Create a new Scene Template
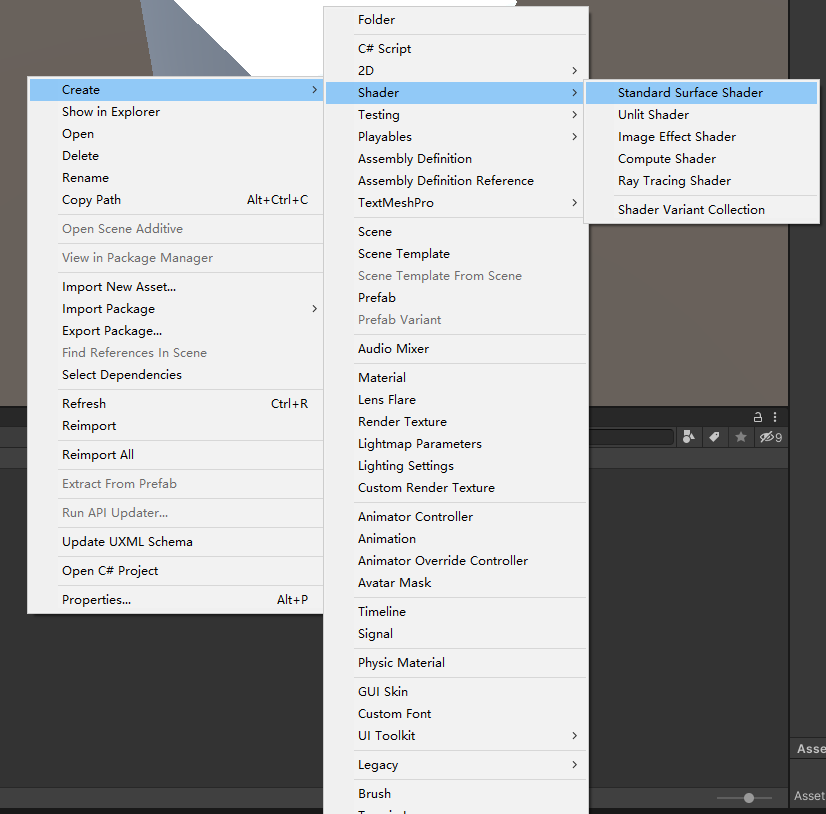 456,254
